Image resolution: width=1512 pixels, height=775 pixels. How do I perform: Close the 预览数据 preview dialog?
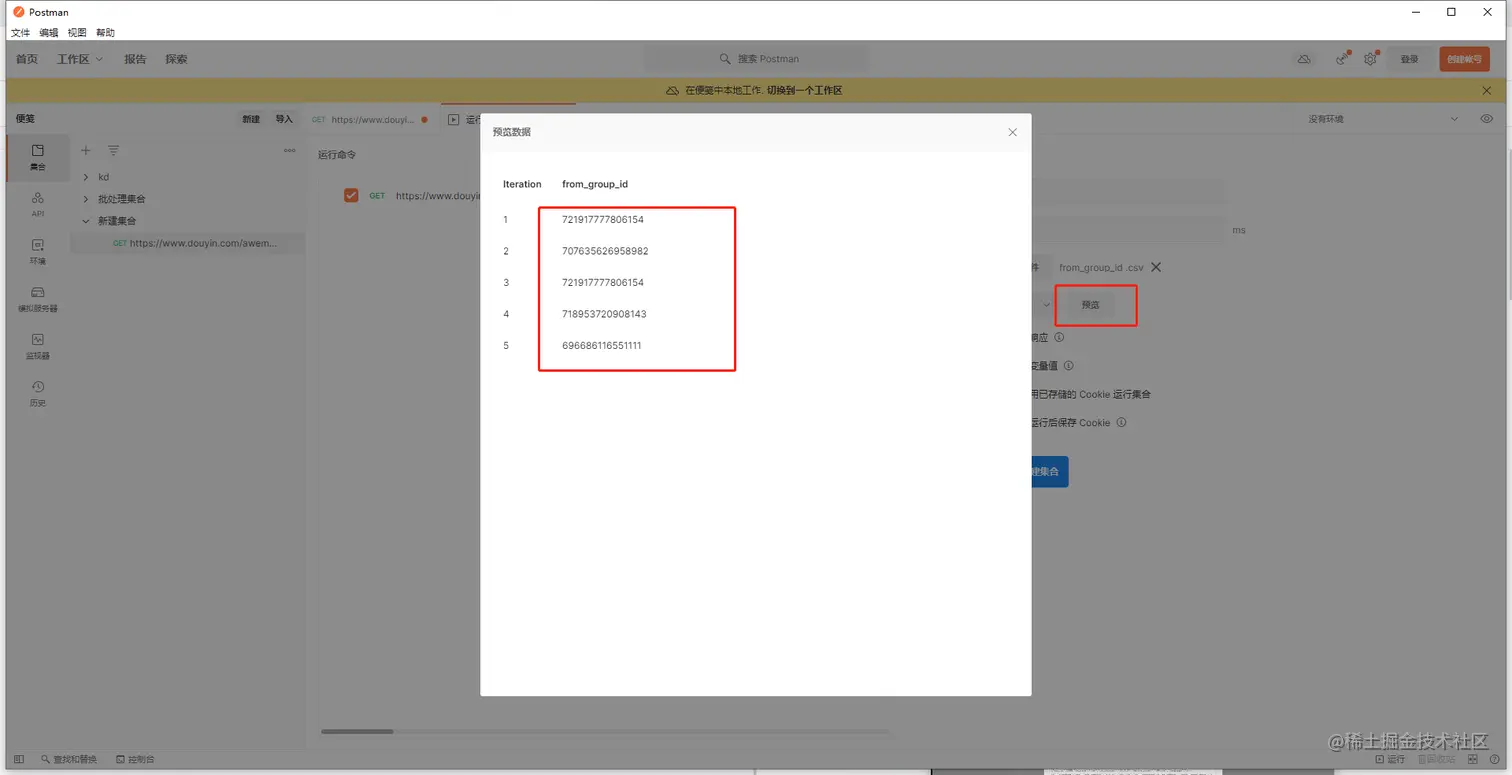pos(1012,132)
